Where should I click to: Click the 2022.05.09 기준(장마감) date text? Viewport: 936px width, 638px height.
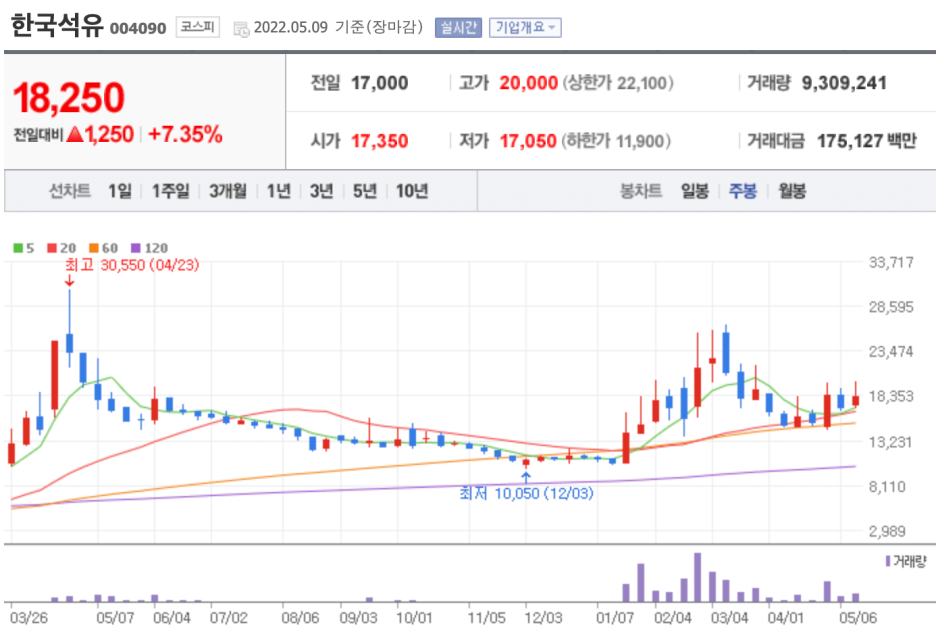tap(338, 27)
